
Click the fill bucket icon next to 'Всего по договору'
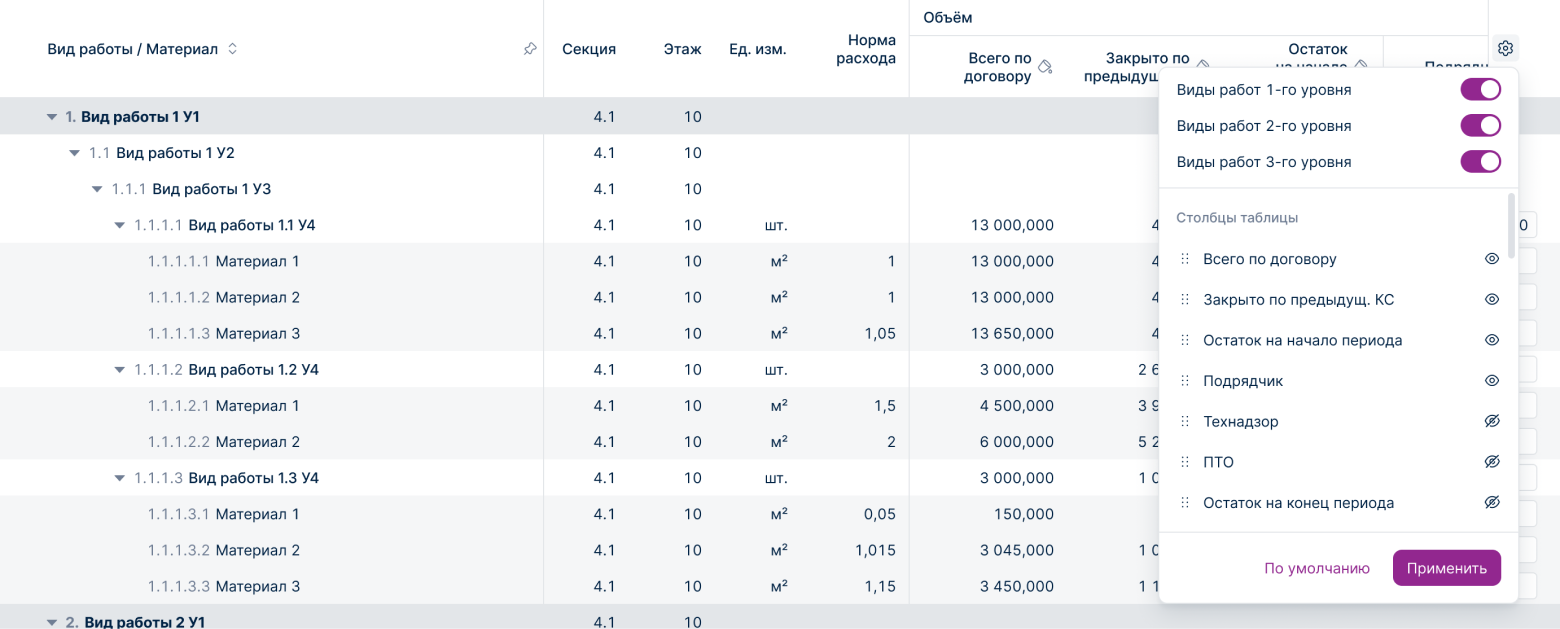pos(1045,67)
